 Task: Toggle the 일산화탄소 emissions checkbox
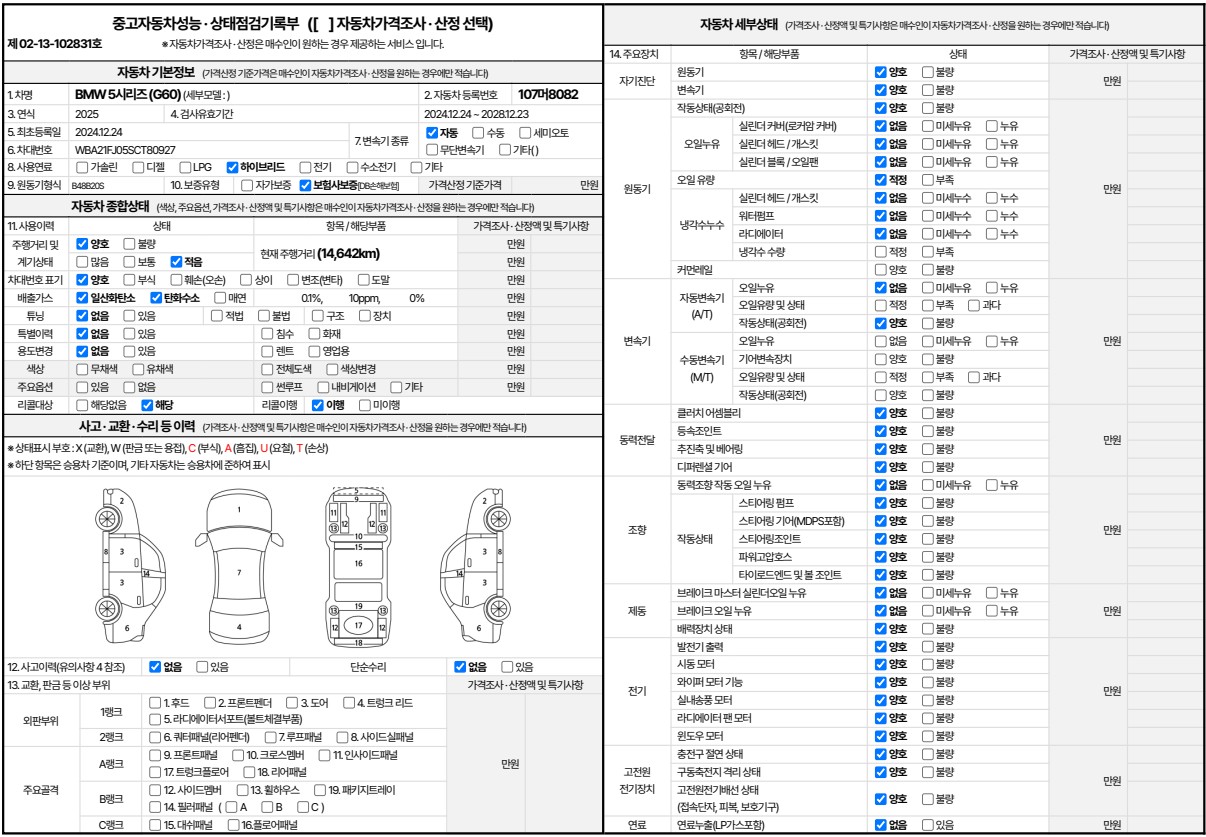tap(82, 298)
